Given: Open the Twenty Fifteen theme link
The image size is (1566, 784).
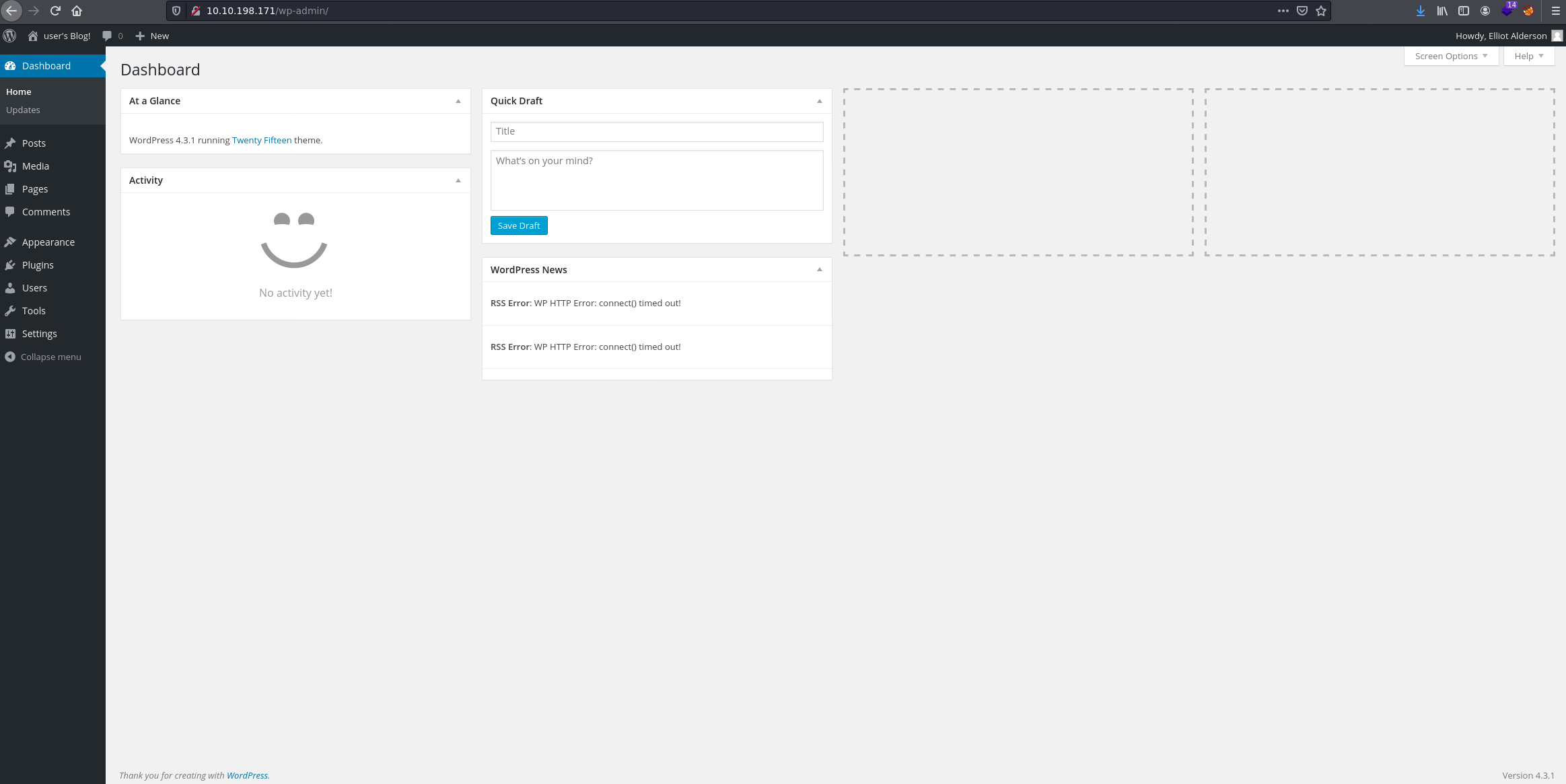Looking at the screenshot, I should tap(262, 140).
